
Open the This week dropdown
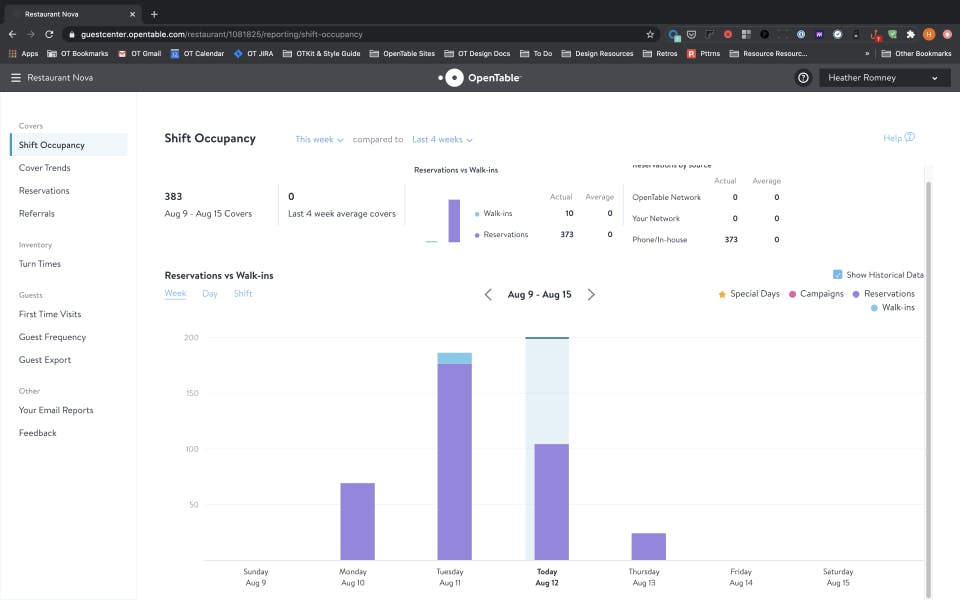[x=316, y=139]
